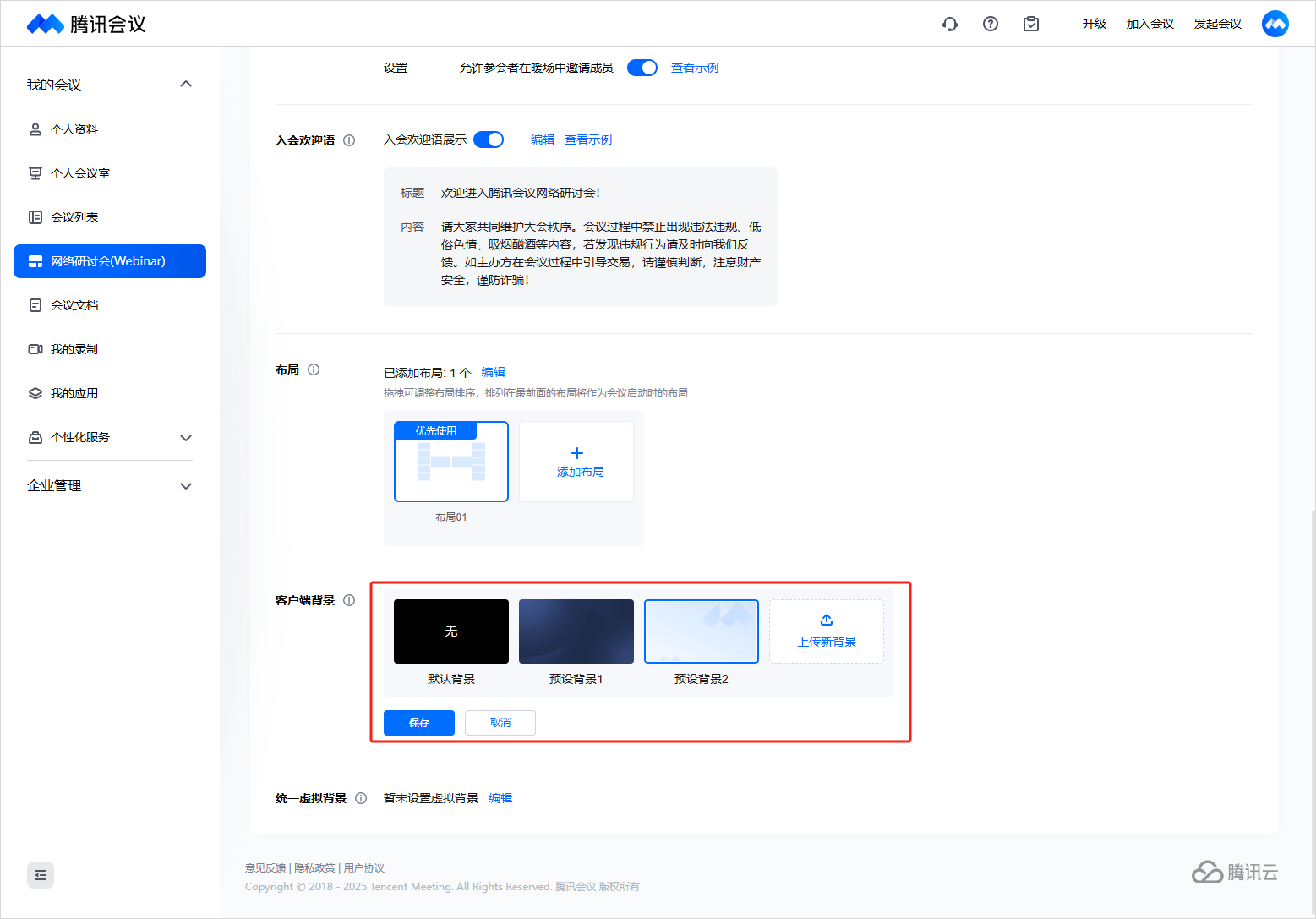The image size is (1316, 919).
Task: Click the 保存 button
Action: click(419, 723)
